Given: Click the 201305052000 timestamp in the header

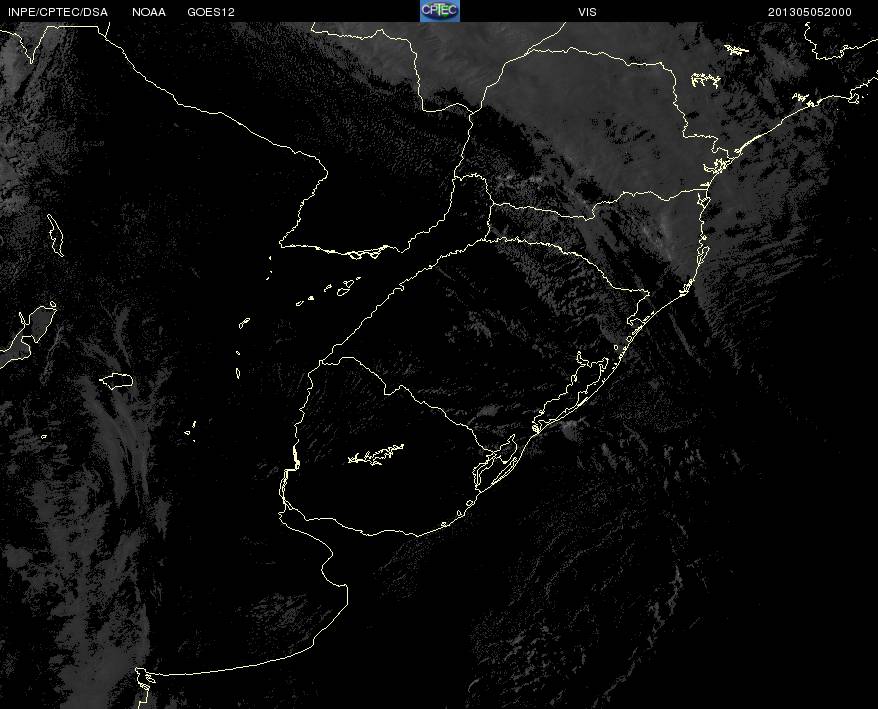Looking at the screenshot, I should [810, 12].
